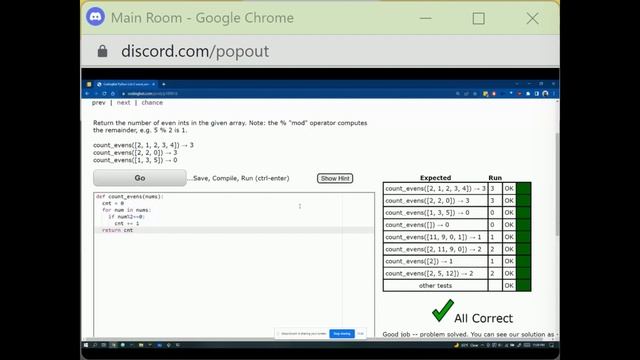This screenshot has width=640, height=360.
Task: Click the green box beside count_evens([2]) row
Action: (x=523, y=261)
